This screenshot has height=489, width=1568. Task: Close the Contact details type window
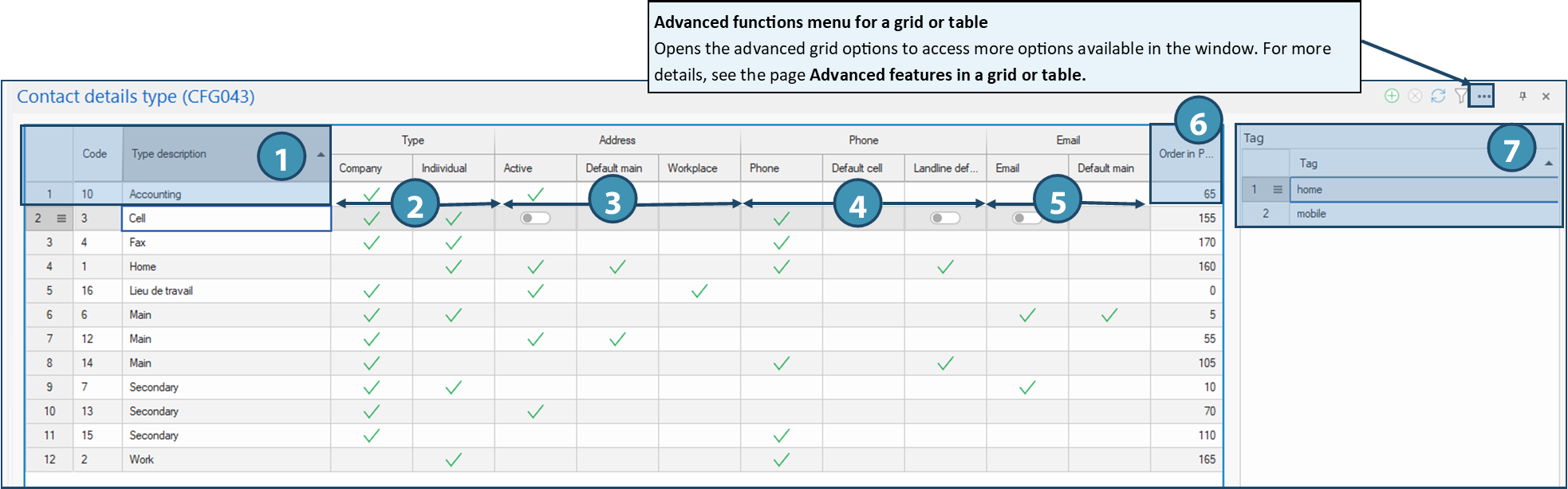pyautogui.click(x=1546, y=96)
